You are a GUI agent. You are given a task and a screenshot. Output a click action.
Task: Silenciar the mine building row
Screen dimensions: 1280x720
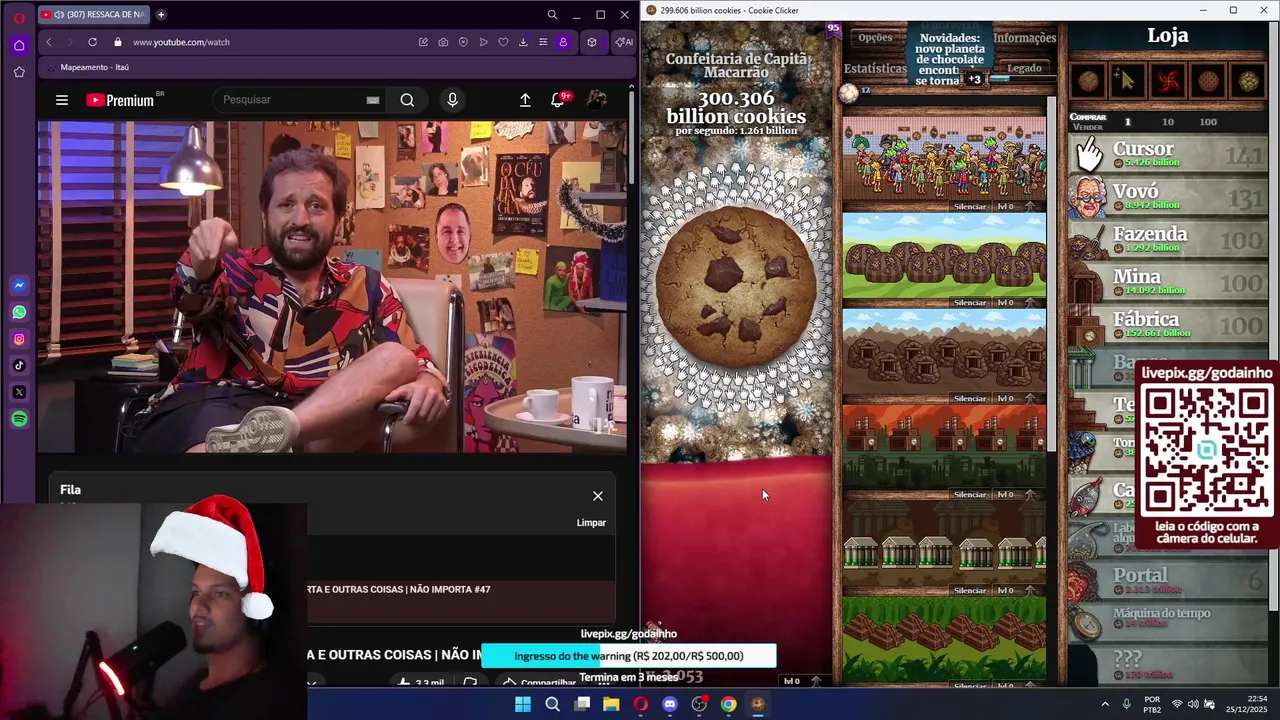969,398
